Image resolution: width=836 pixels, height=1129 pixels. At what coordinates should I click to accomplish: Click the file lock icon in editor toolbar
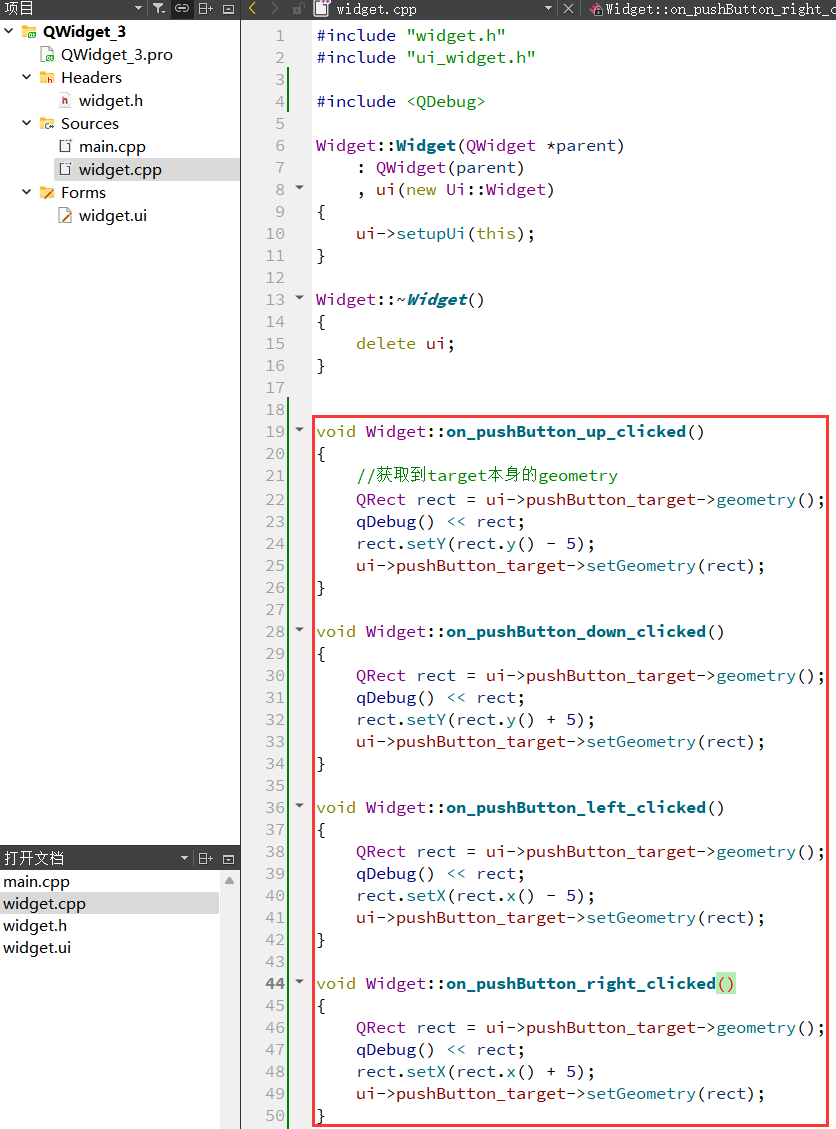coord(298,9)
